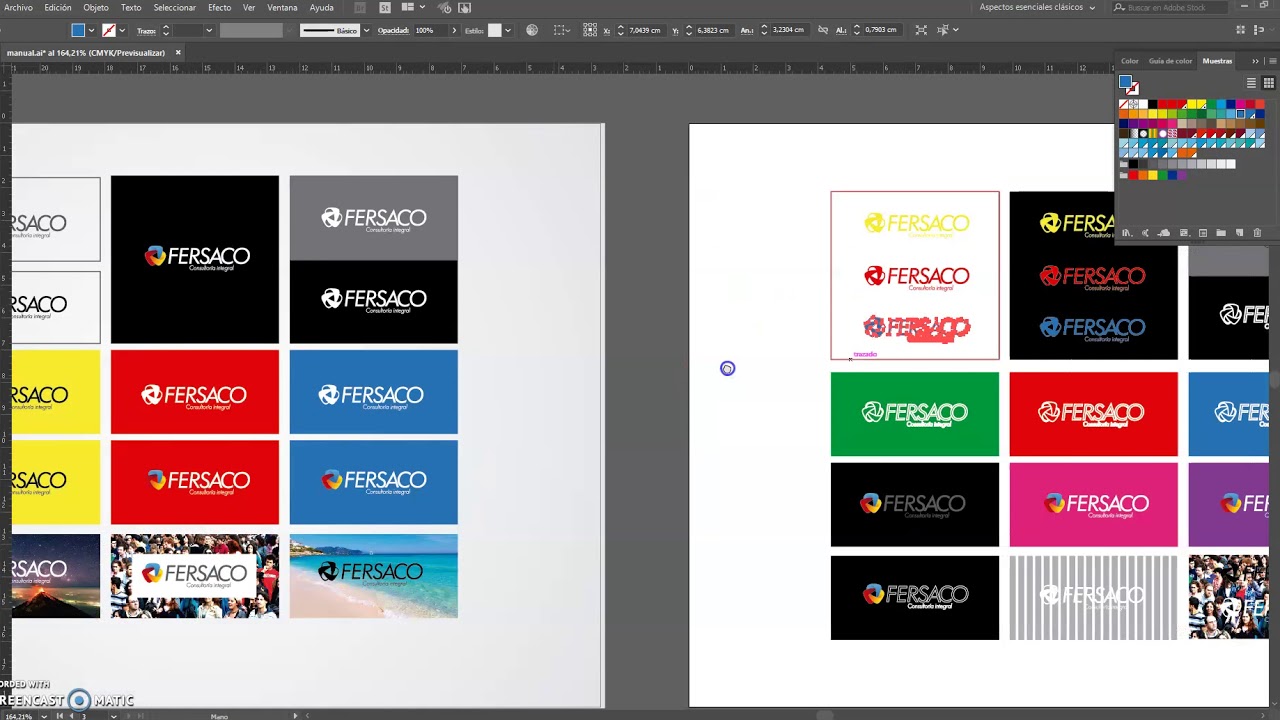Select the black swatch in the first row
The width and height of the screenshot is (1280, 720).
[1153, 104]
